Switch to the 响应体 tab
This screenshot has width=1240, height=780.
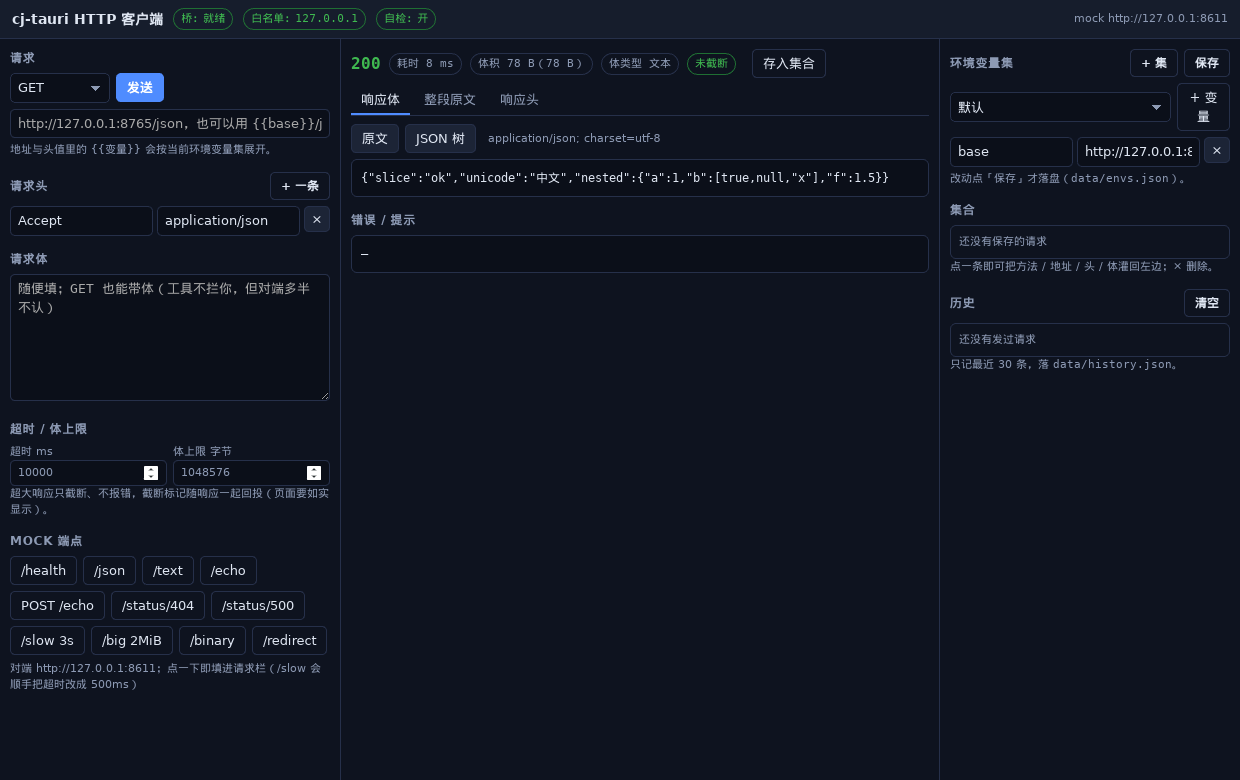click(x=380, y=100)
